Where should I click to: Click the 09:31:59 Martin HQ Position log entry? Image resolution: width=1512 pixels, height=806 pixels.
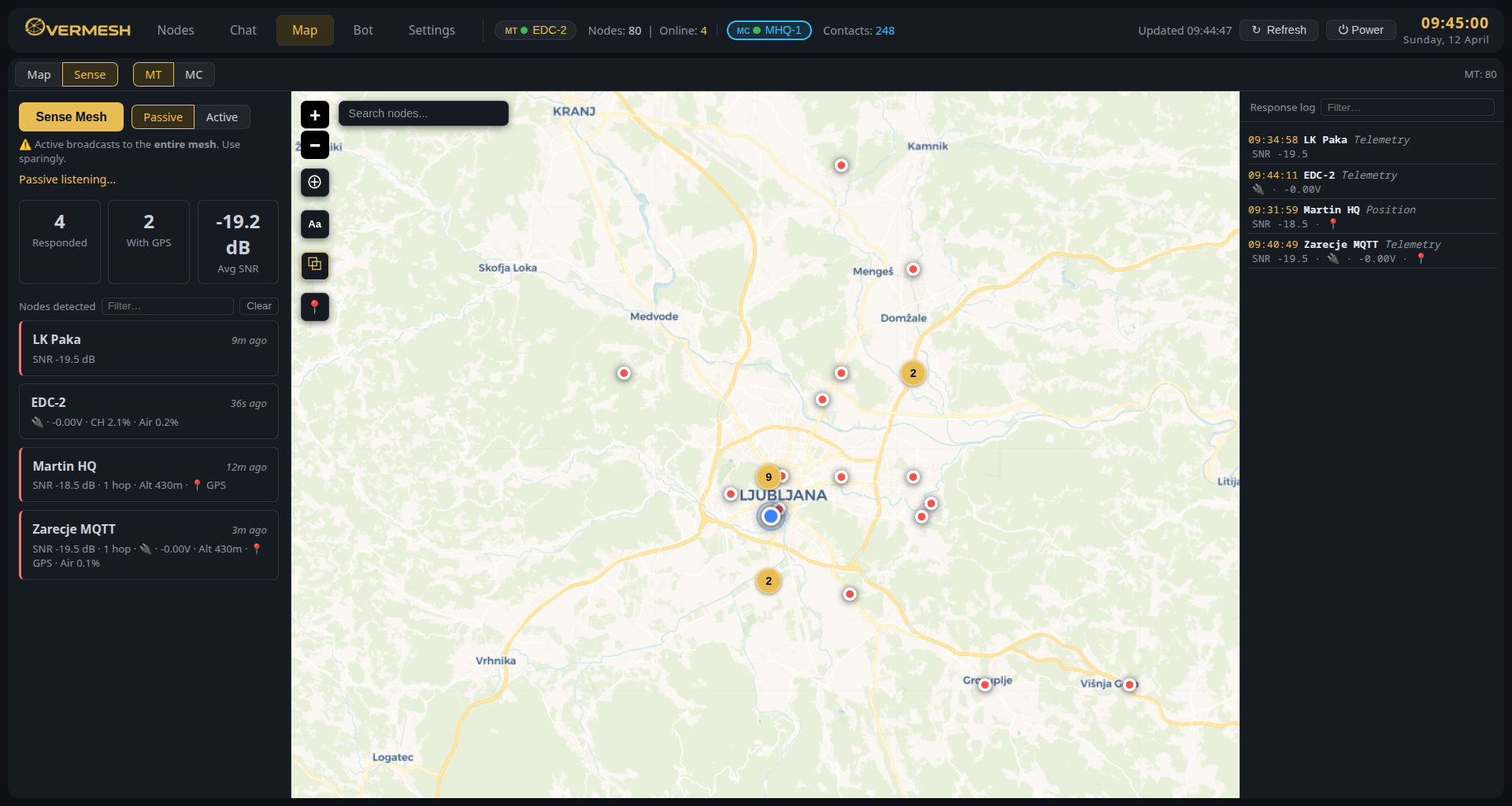click(x=1372, y=216)
